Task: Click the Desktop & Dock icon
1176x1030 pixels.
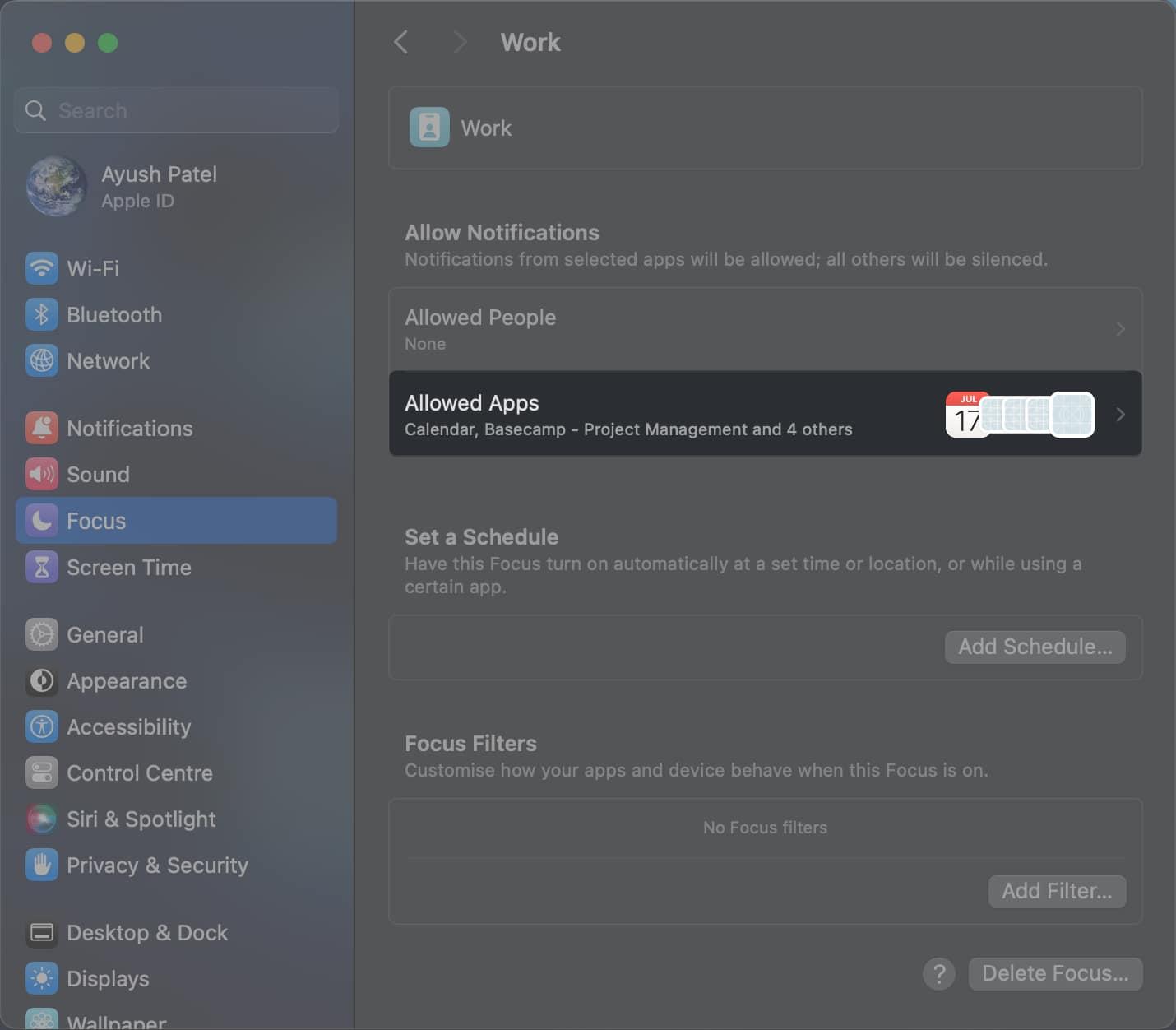Action: point(41,932)
